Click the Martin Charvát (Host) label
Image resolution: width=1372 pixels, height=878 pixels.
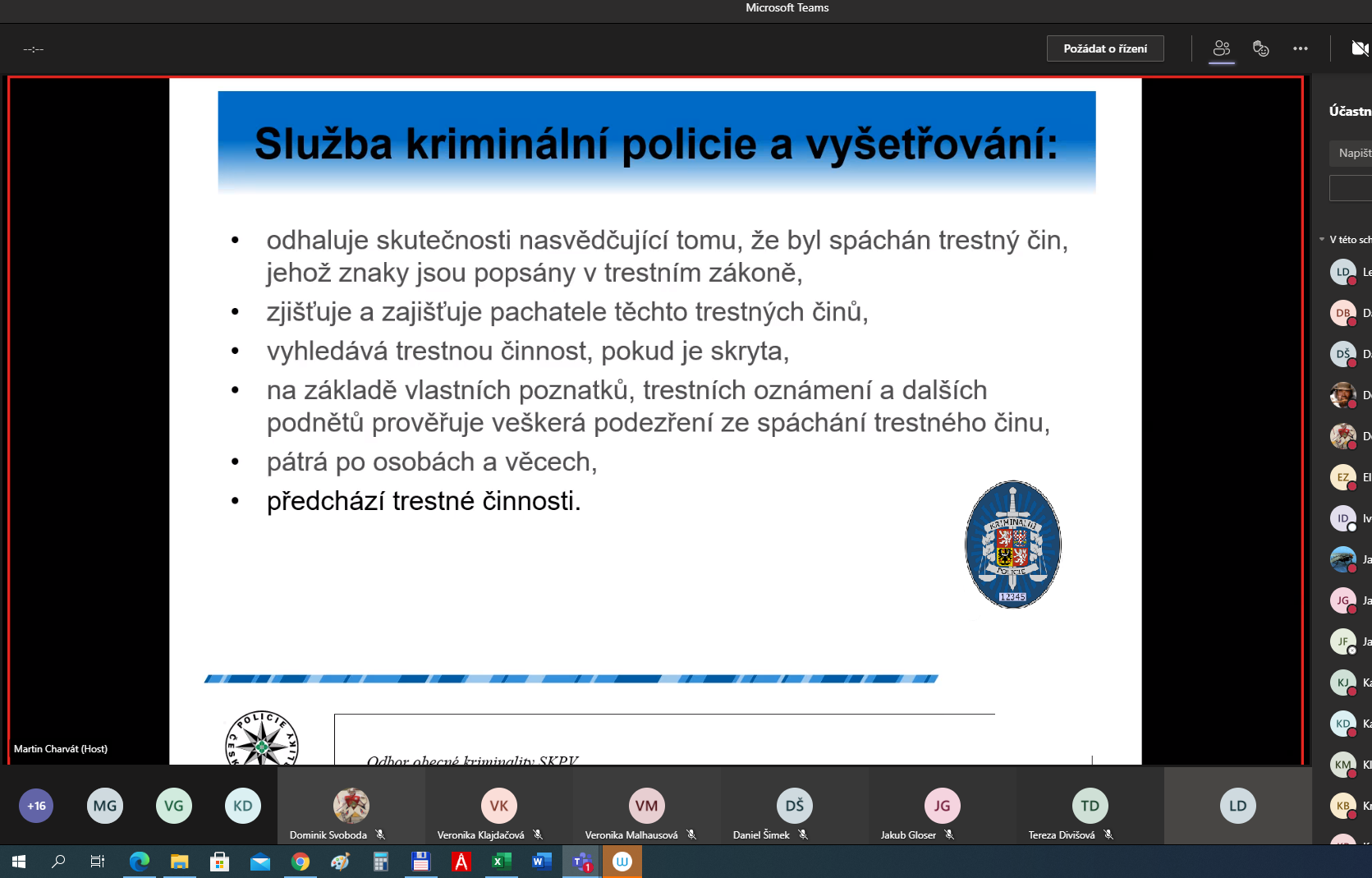click(x=61, y=749)
